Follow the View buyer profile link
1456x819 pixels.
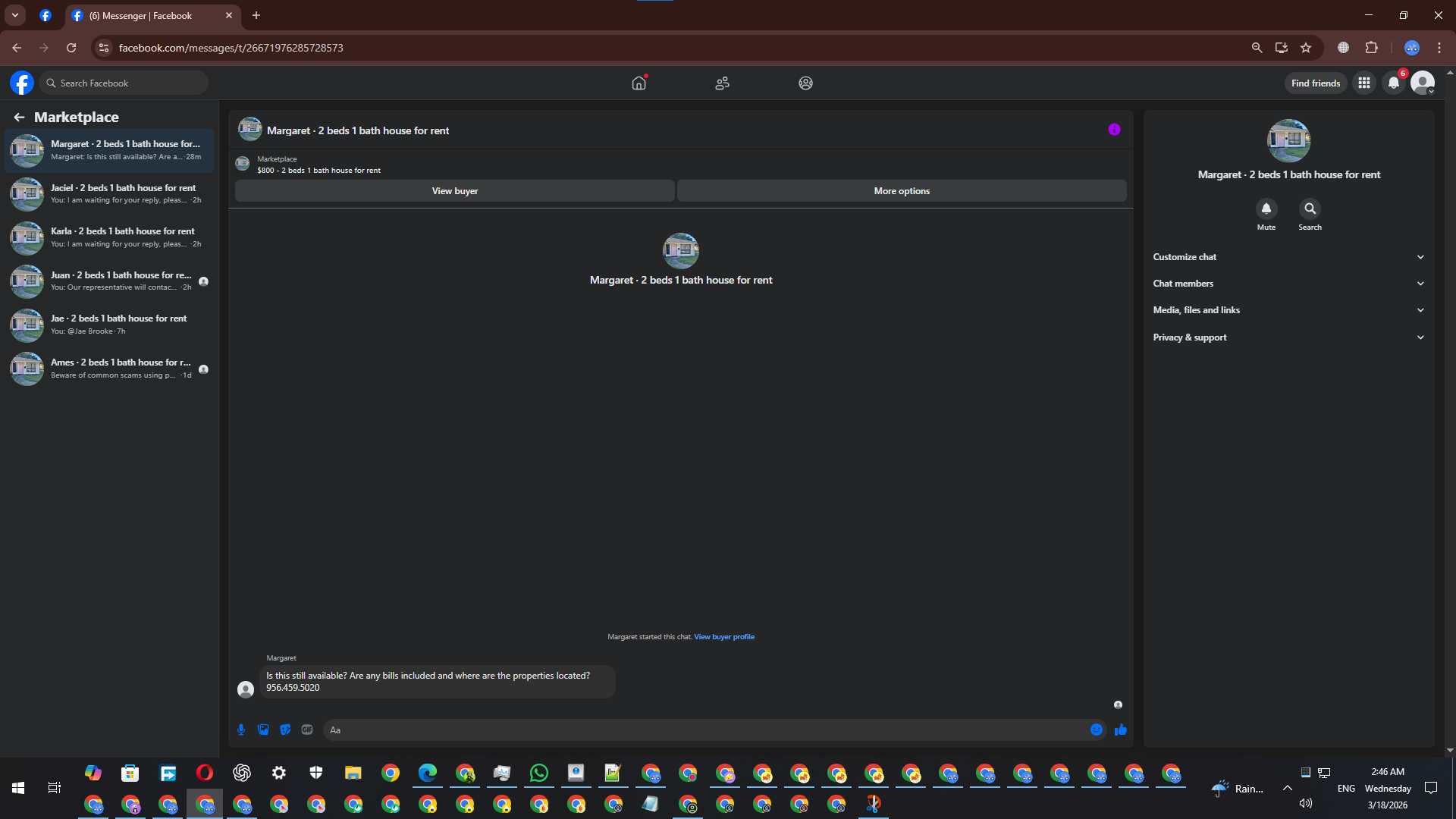[724, 637]
